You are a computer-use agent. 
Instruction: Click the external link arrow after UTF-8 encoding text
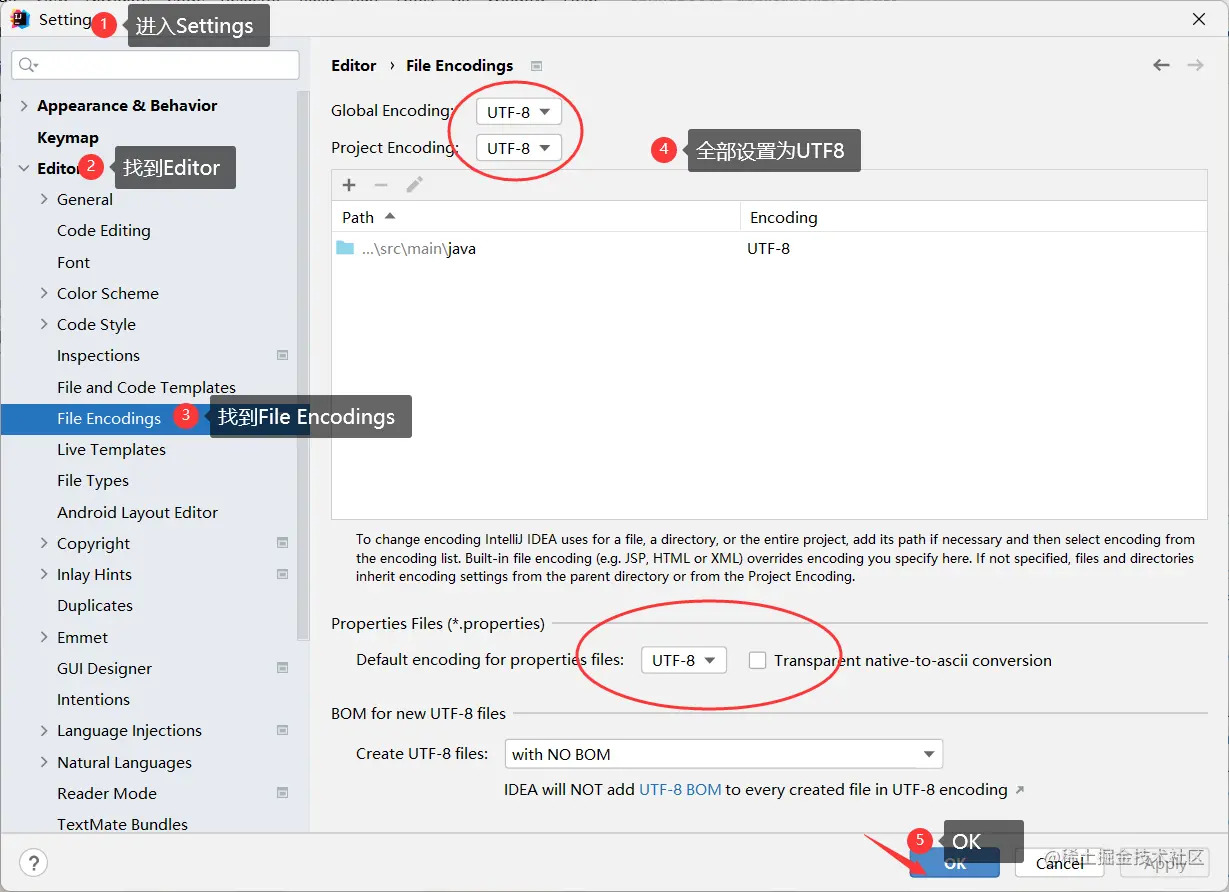coord(1020,790)
